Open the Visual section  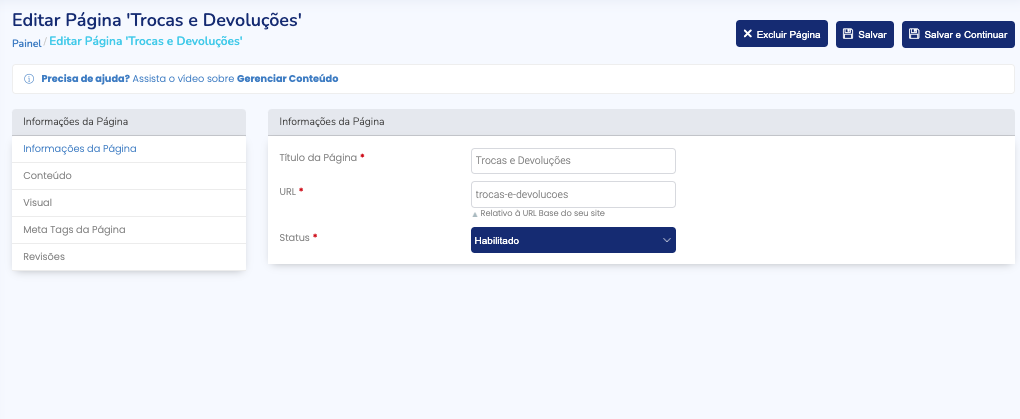tap(38, 203)
